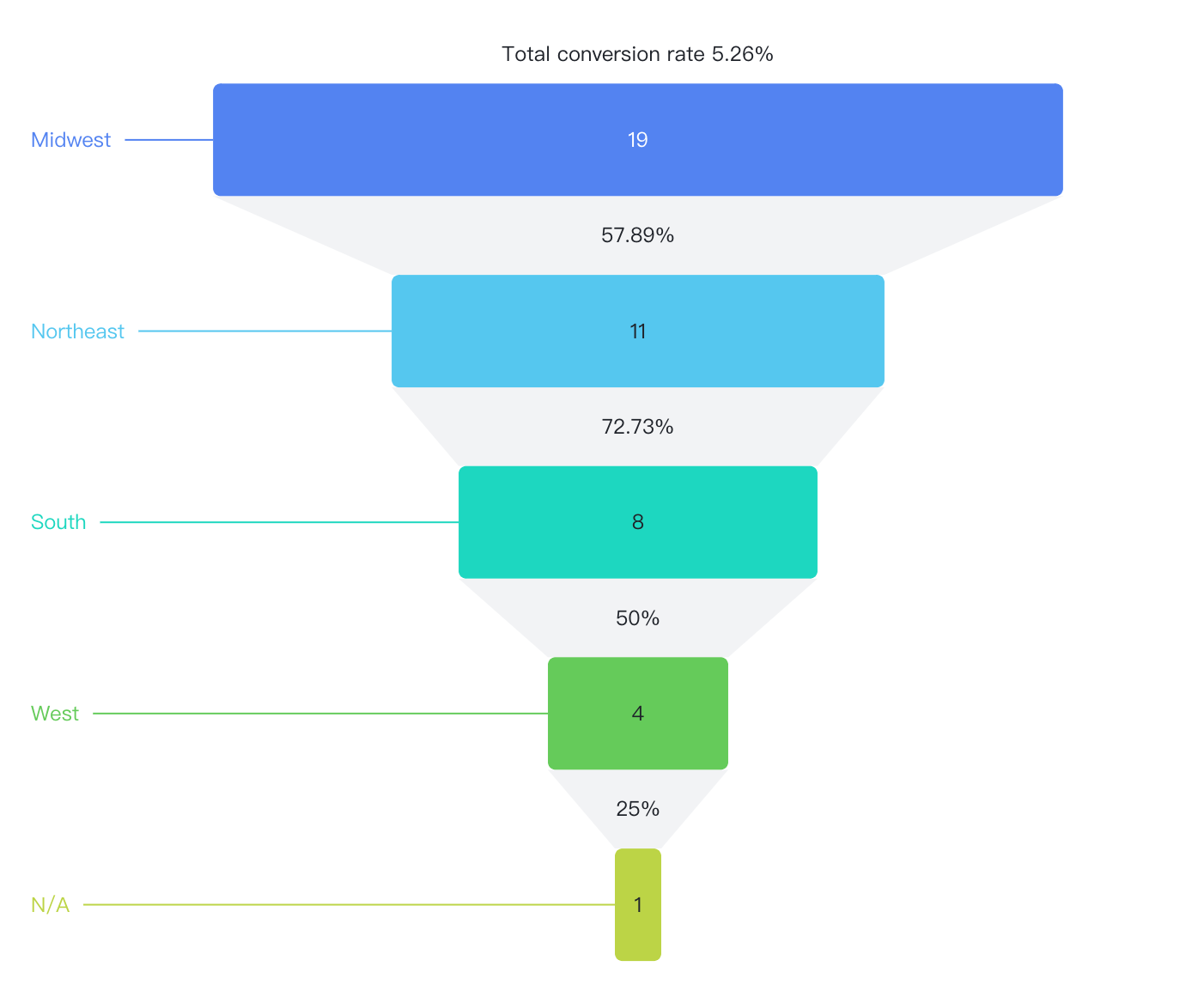Click the value 11 inside the Northeast bar

637,331
